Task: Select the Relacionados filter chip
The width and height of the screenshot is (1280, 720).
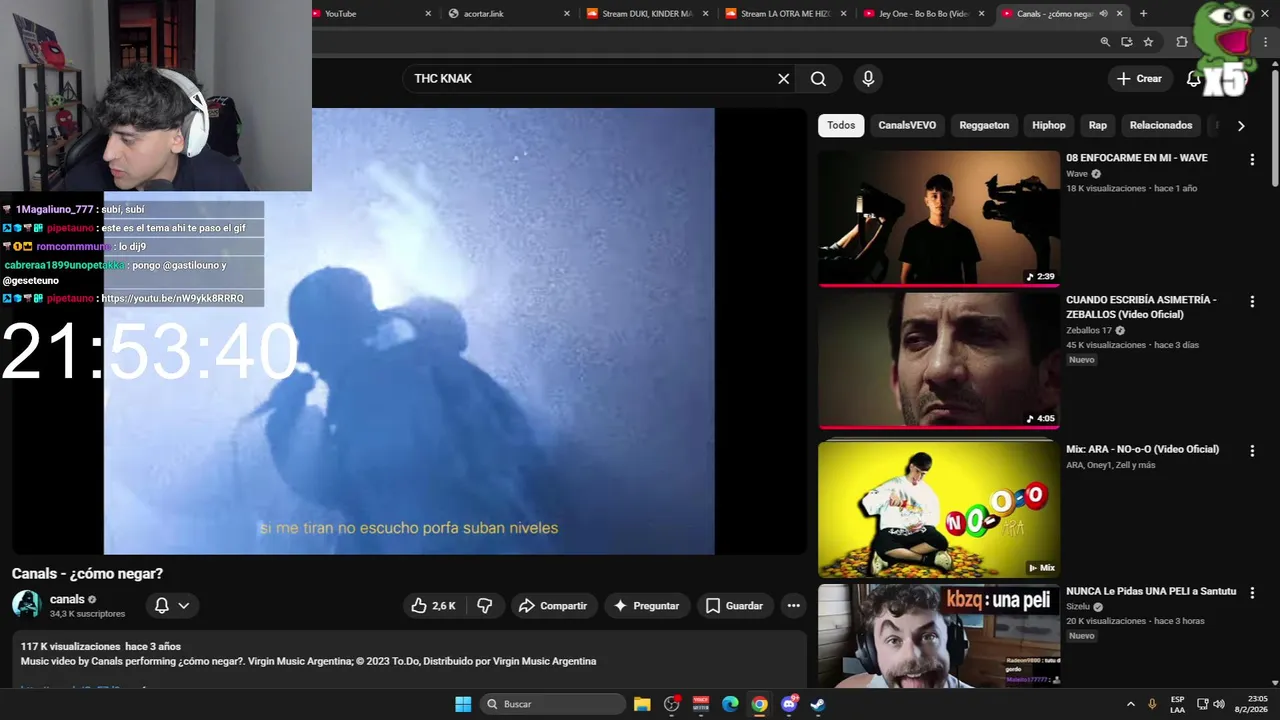Action: 1161,125
